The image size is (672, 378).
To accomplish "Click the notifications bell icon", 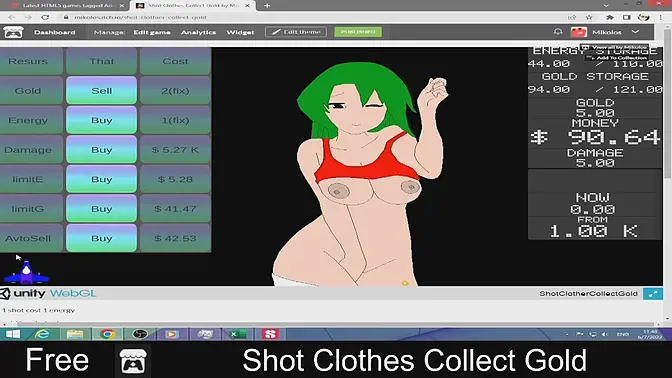I will coord(558,32).
